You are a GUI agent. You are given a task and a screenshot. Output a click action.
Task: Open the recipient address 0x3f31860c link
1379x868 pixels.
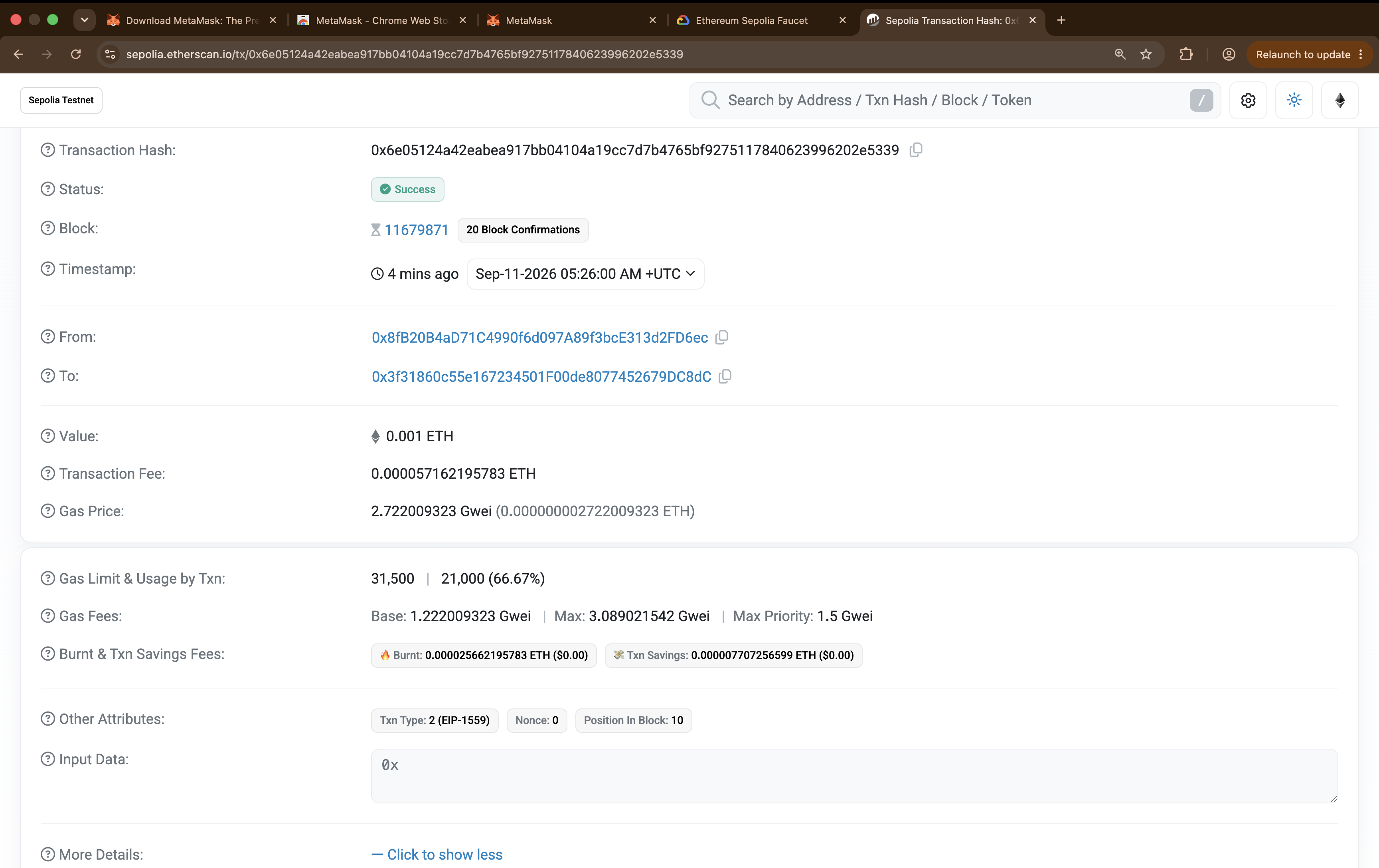click(x=541, y=376)
